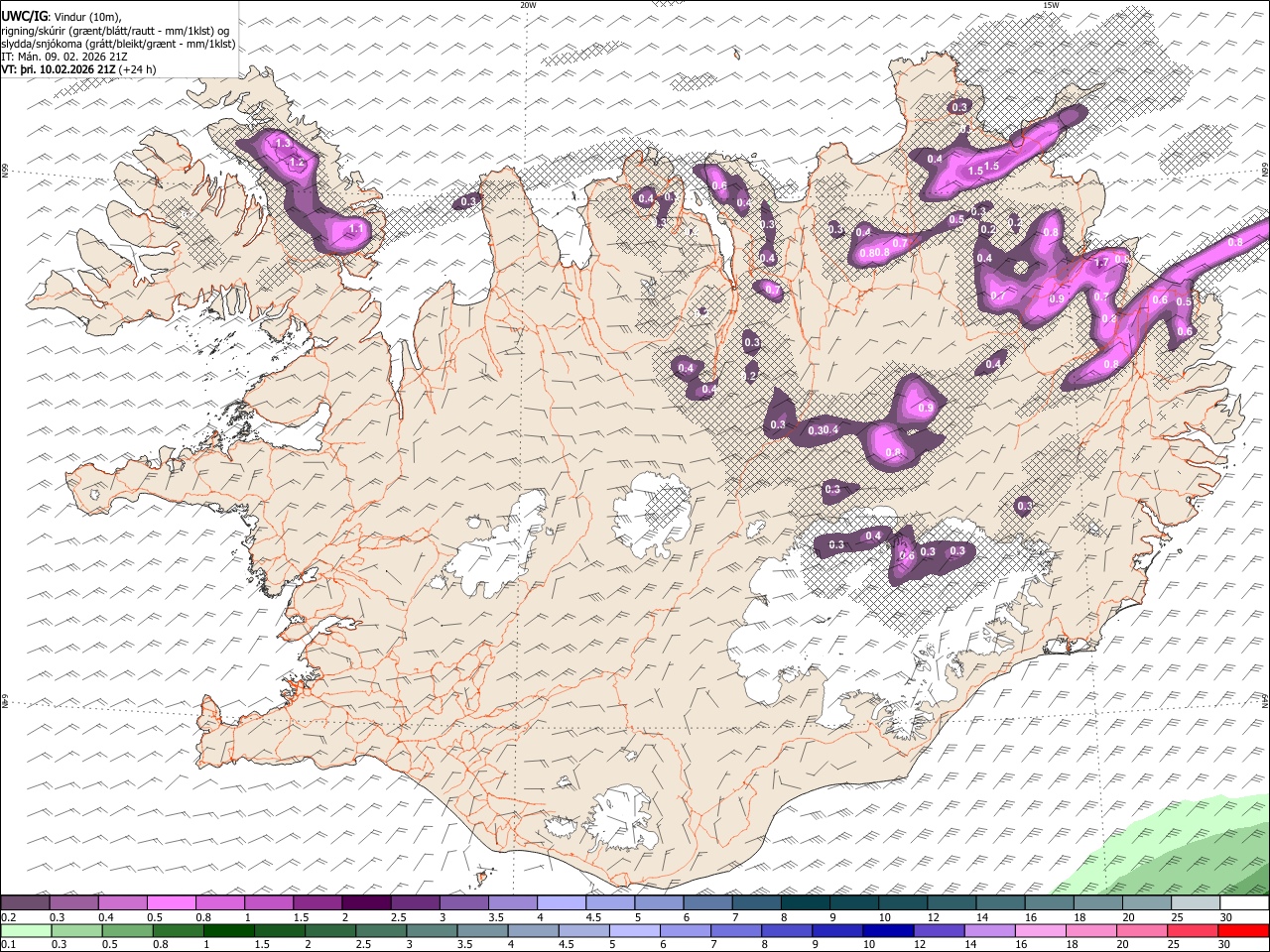Viewport: 1270px width, 952px height.
Task: Click the '20W' longitude label
Action: click(x=528, y=5)
